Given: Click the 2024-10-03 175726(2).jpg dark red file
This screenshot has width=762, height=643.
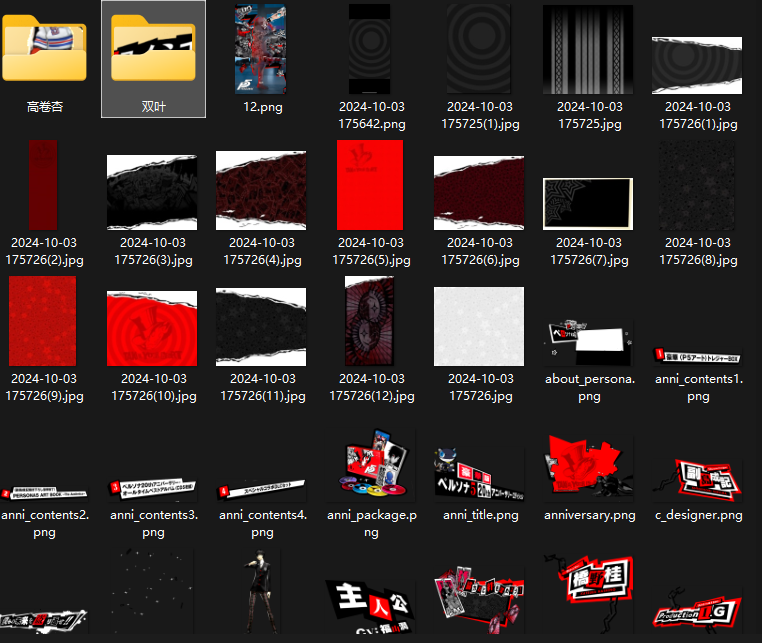Looking at the screenshot, I should [x=43, y=186].
